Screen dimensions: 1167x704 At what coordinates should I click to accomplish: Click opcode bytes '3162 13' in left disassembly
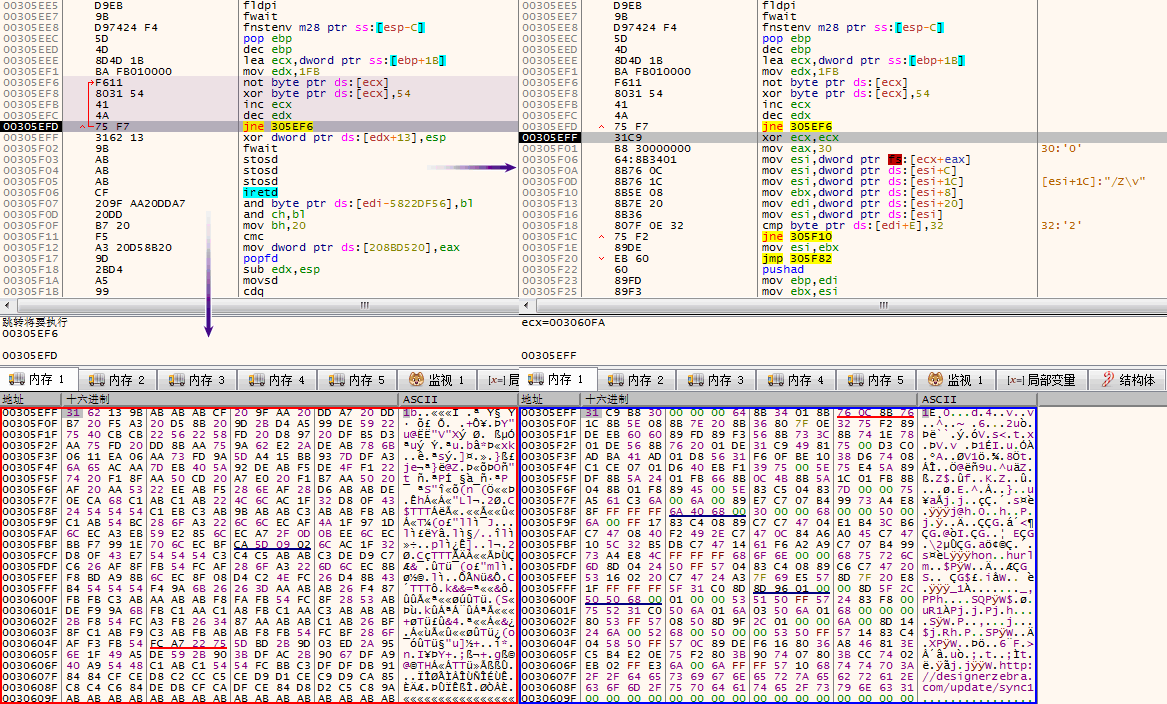pos(119,138)
